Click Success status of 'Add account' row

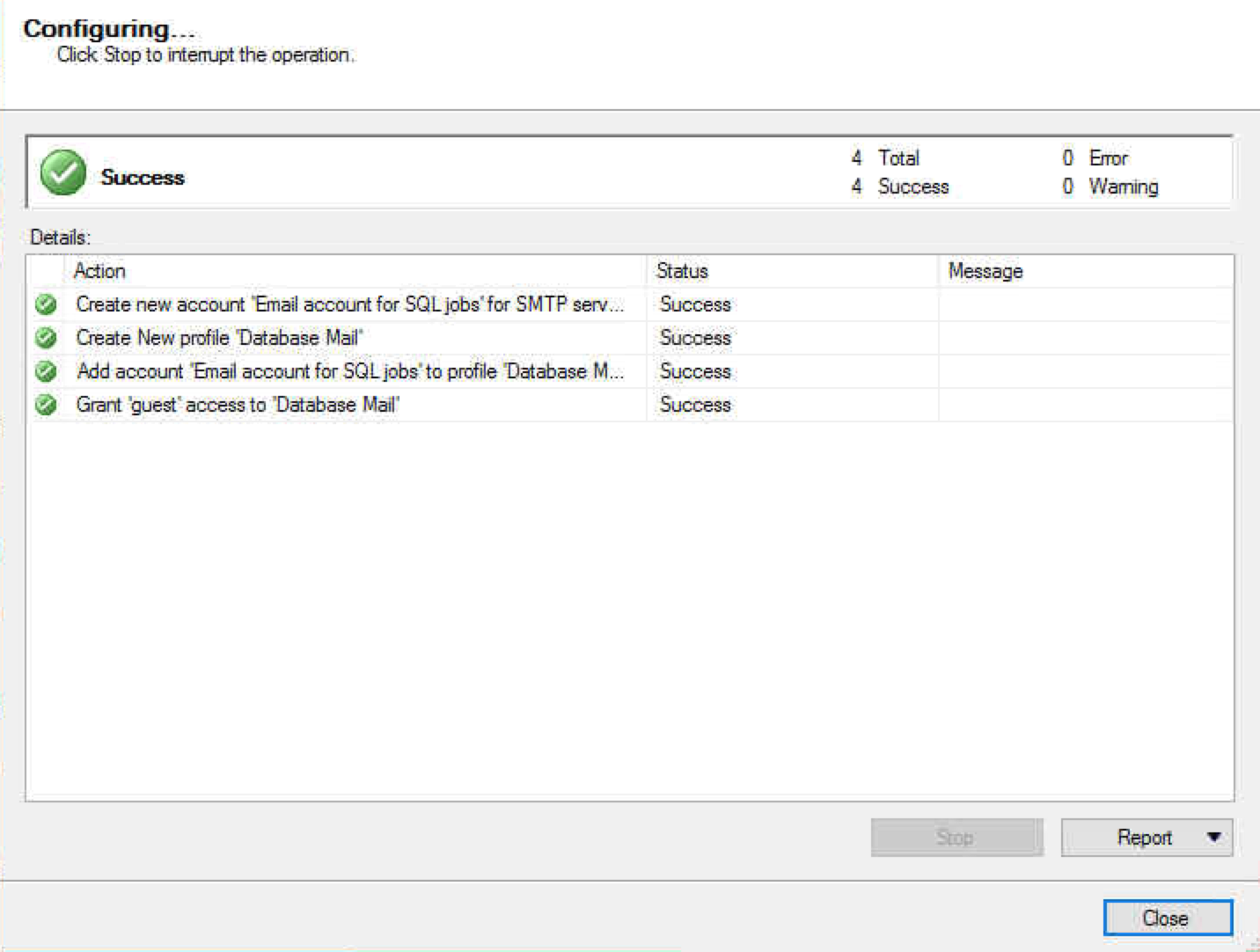tap(695, 371)
